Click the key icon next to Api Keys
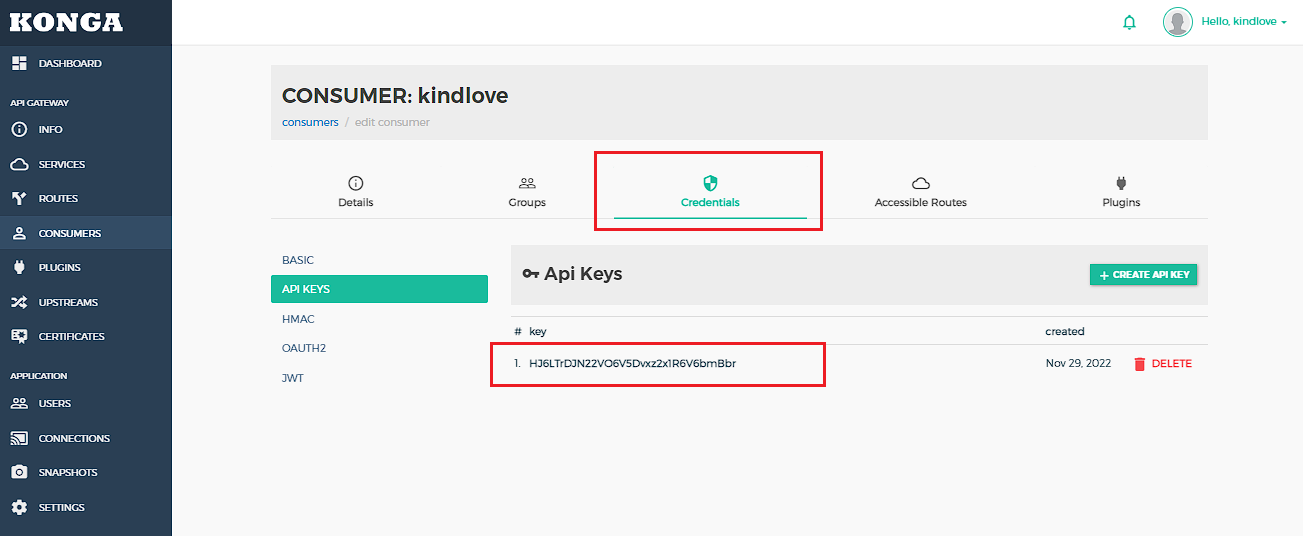1303x536 pixels. [531, 274]
